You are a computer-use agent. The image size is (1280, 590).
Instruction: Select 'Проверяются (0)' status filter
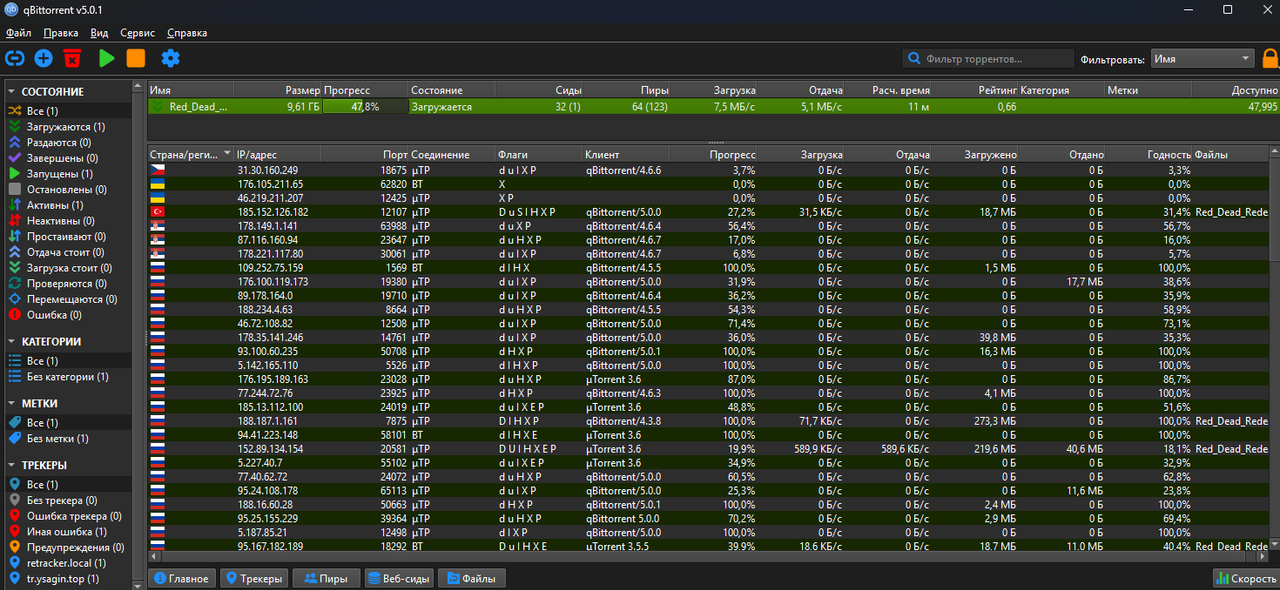pos(68,283)
